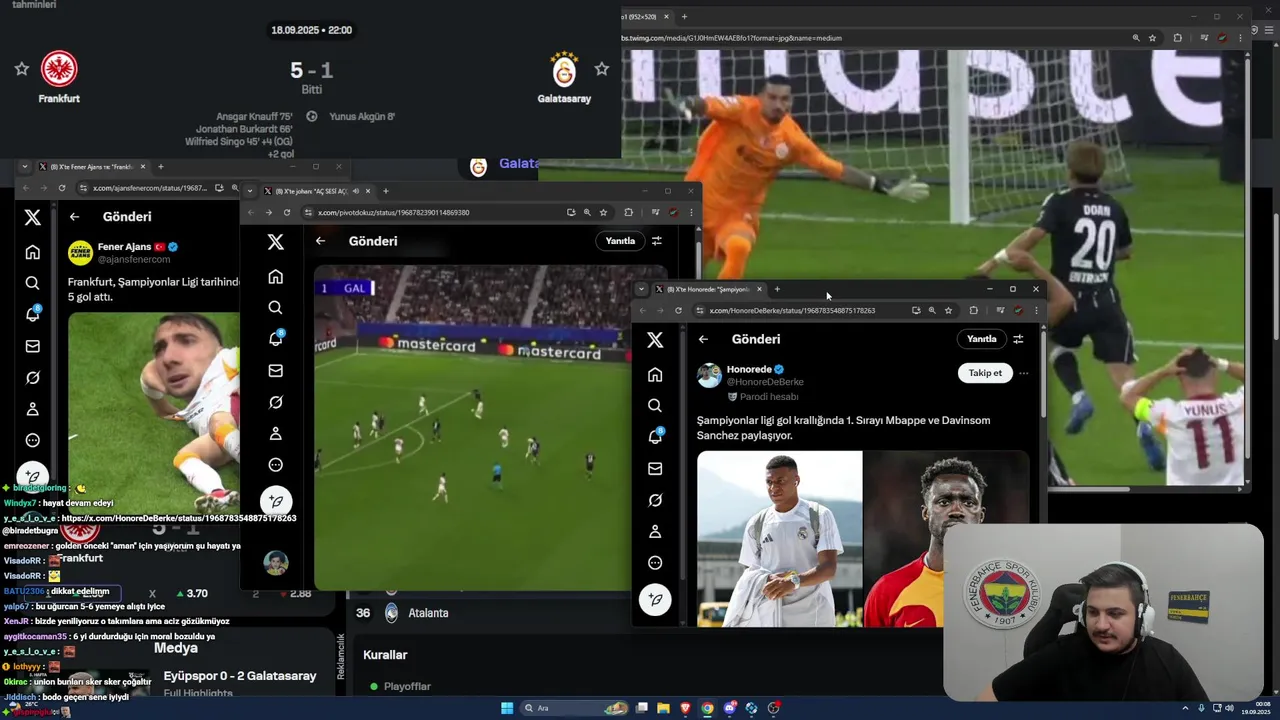Open reply filter icon in pivotdokuz window
Image resolution: width=1280 pixels, height=720 pixels.
tap(657, 241)
